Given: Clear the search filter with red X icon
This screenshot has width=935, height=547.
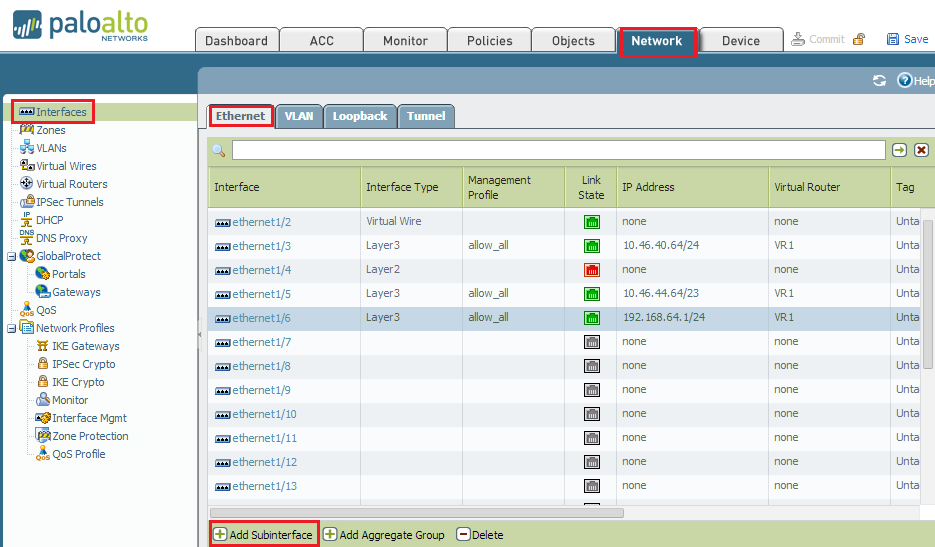Looking at the screenshot, I should click(921, 150).
